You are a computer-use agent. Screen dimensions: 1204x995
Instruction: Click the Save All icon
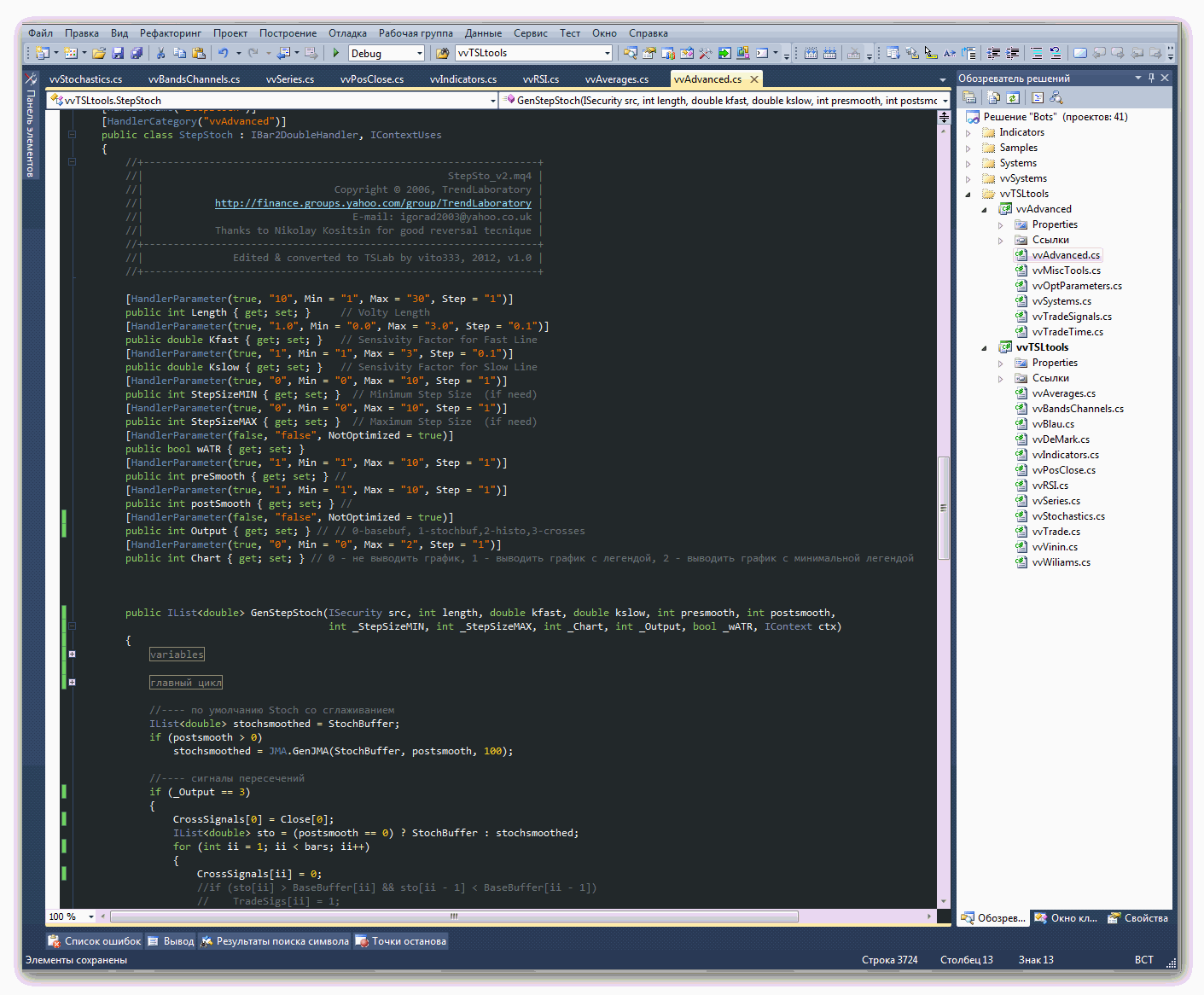coord(137,53)
